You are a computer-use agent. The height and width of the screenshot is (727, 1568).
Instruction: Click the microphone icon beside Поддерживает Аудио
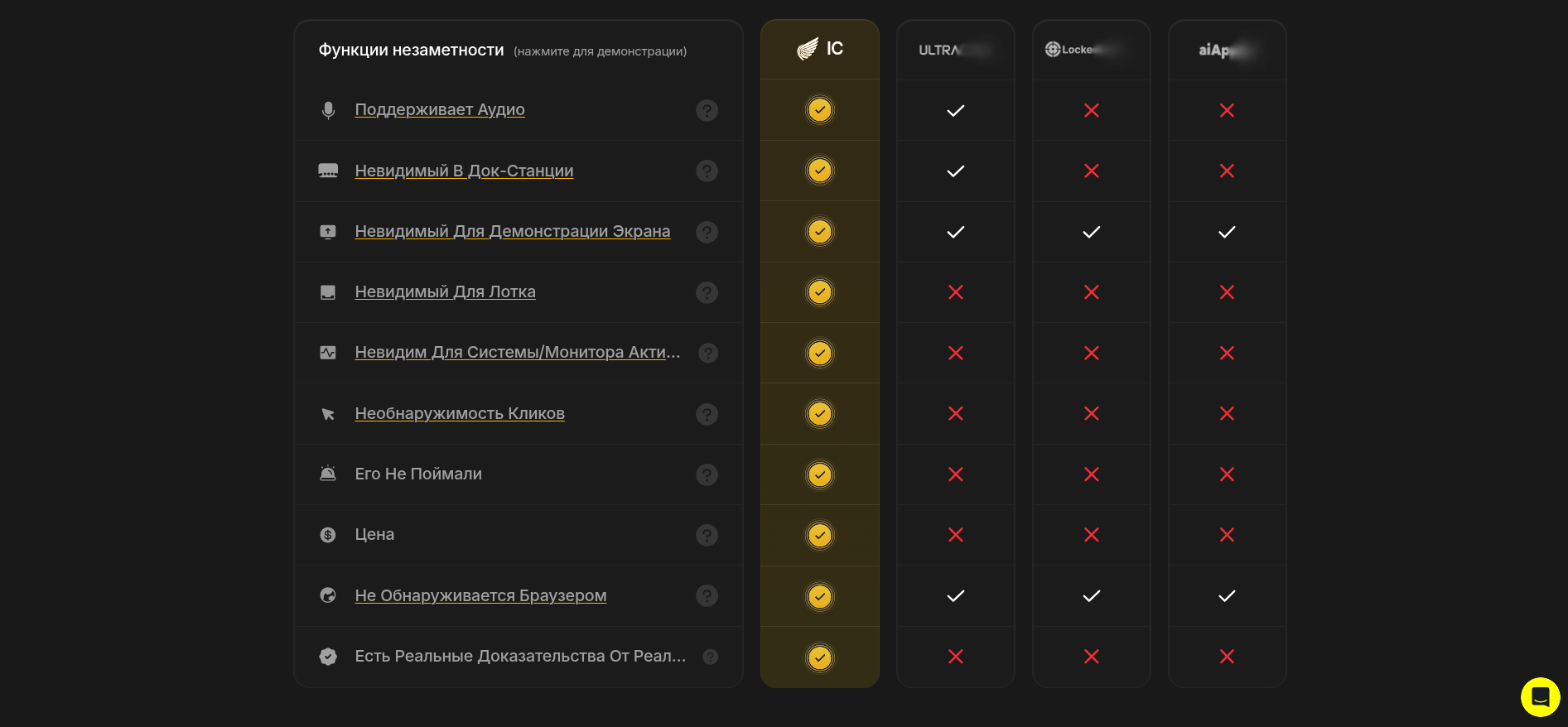coord(328,110)
